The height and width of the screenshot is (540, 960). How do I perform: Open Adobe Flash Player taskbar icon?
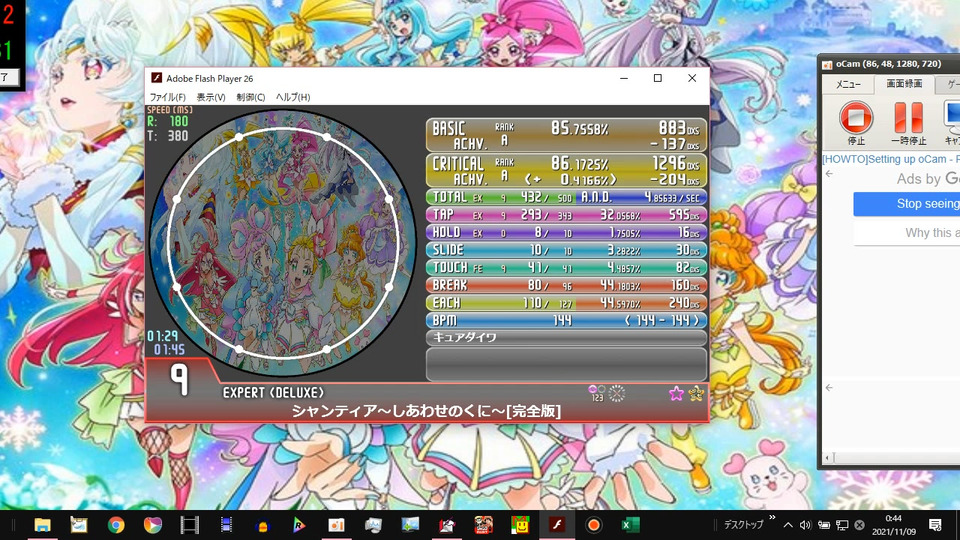pyautogui.click(x=557, y=525)
